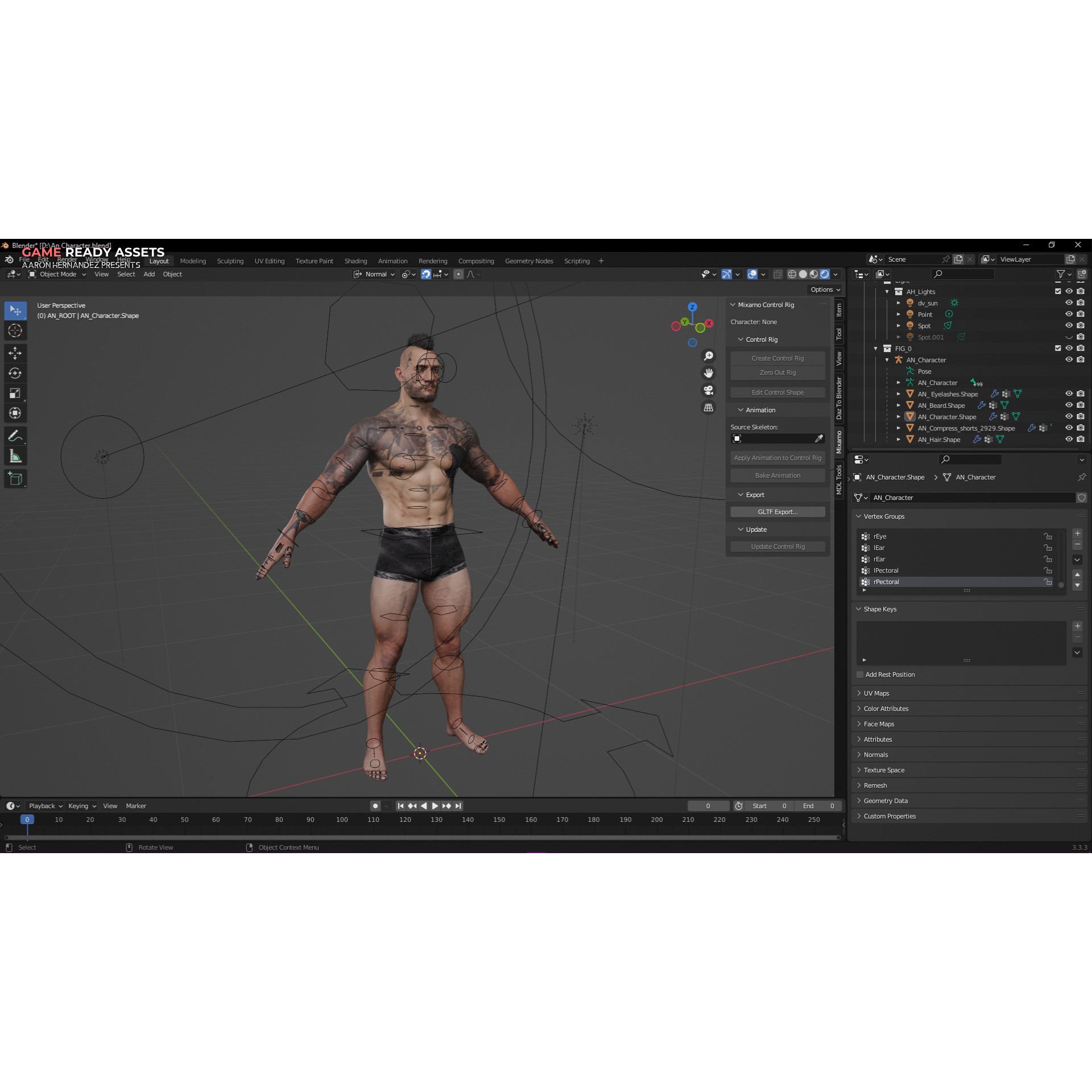
Task: Select the Measure tool
Action: pos(15,456)
